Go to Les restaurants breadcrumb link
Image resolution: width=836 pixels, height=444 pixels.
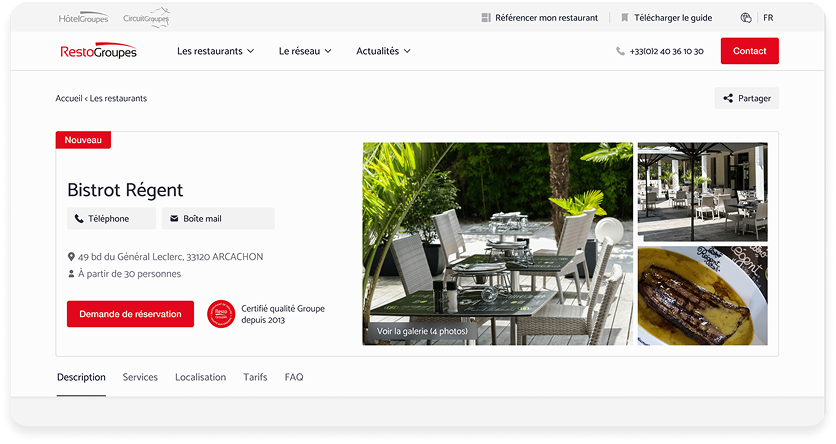point(118,98)
